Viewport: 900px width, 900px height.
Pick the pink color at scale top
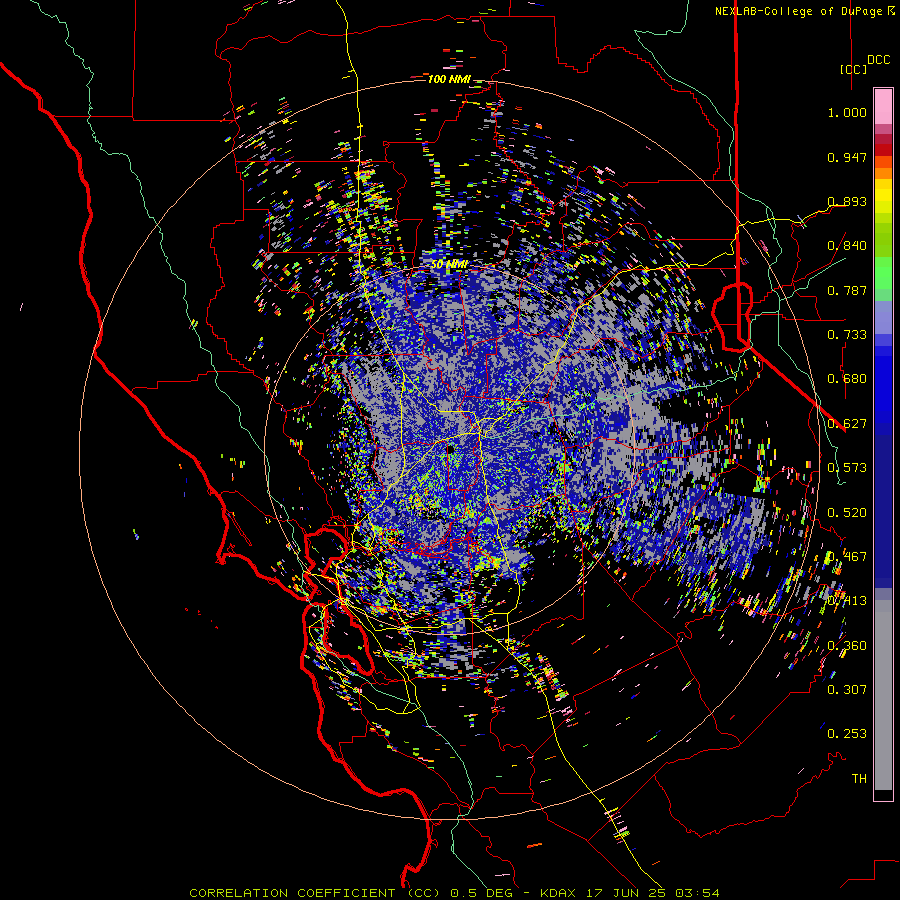[x=883, y=107]
